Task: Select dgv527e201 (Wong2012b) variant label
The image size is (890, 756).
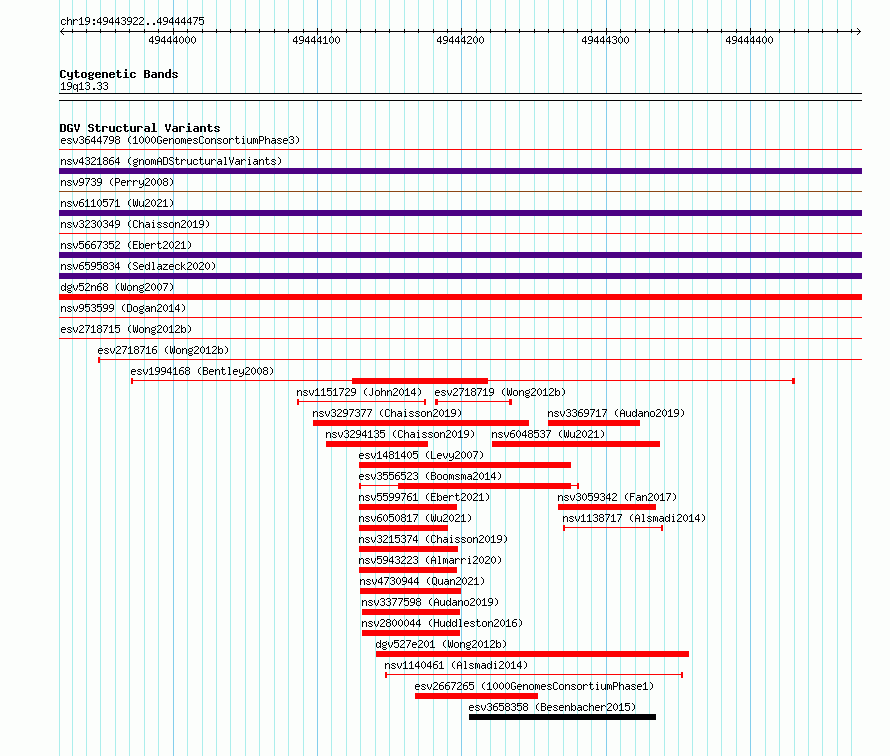Action: pyautogui.click(x=441, y=644)
